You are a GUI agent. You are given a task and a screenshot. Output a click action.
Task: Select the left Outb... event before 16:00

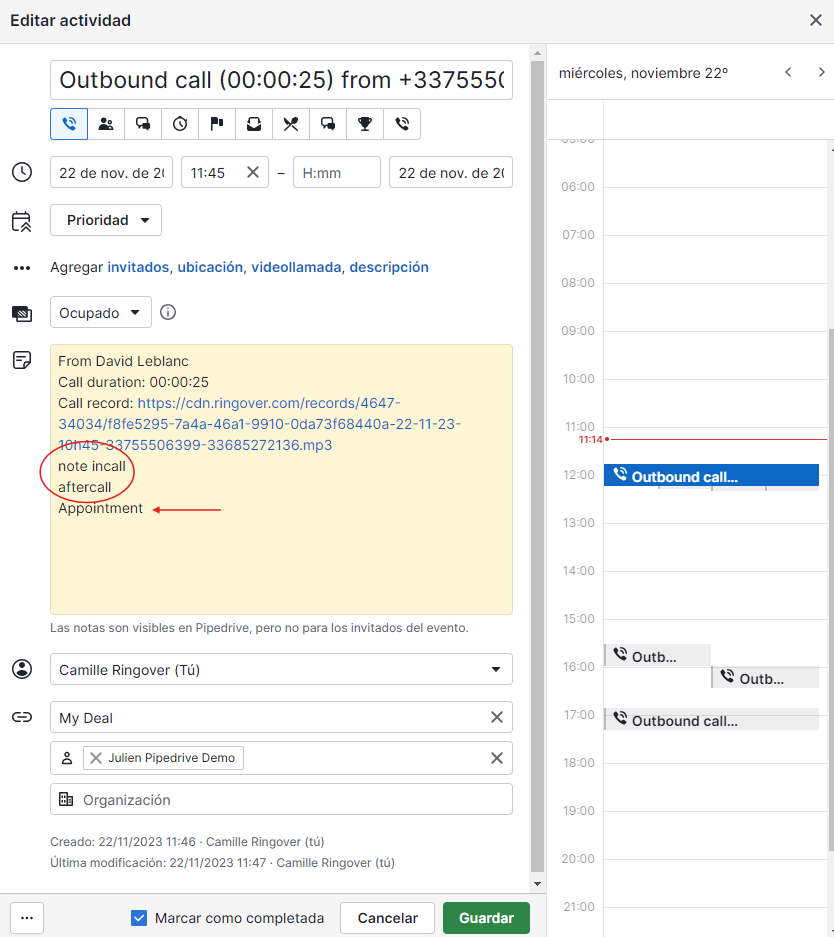pyautogui.click(x=657, y=656)
